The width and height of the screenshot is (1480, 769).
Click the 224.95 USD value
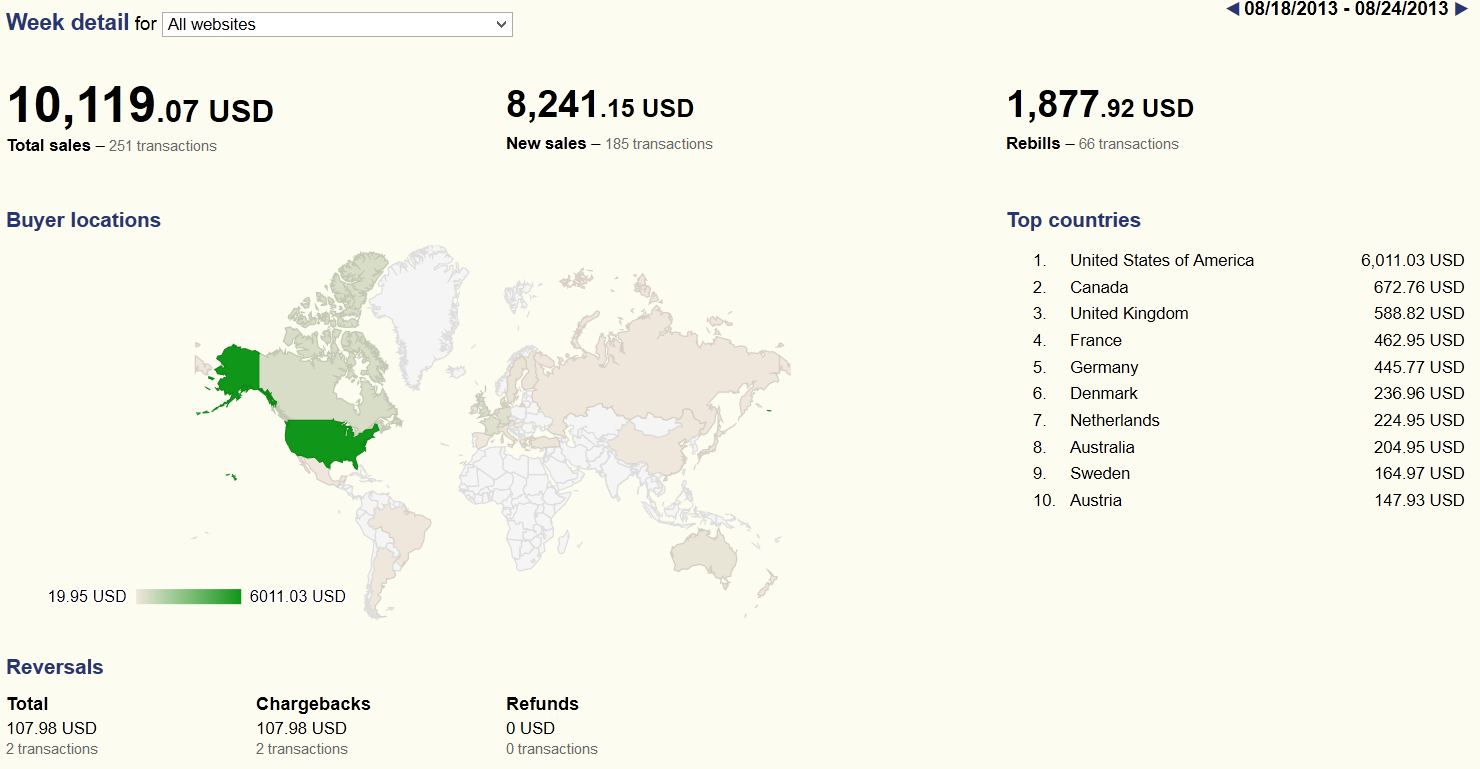pyautogui.click(x=1419, y=420)
